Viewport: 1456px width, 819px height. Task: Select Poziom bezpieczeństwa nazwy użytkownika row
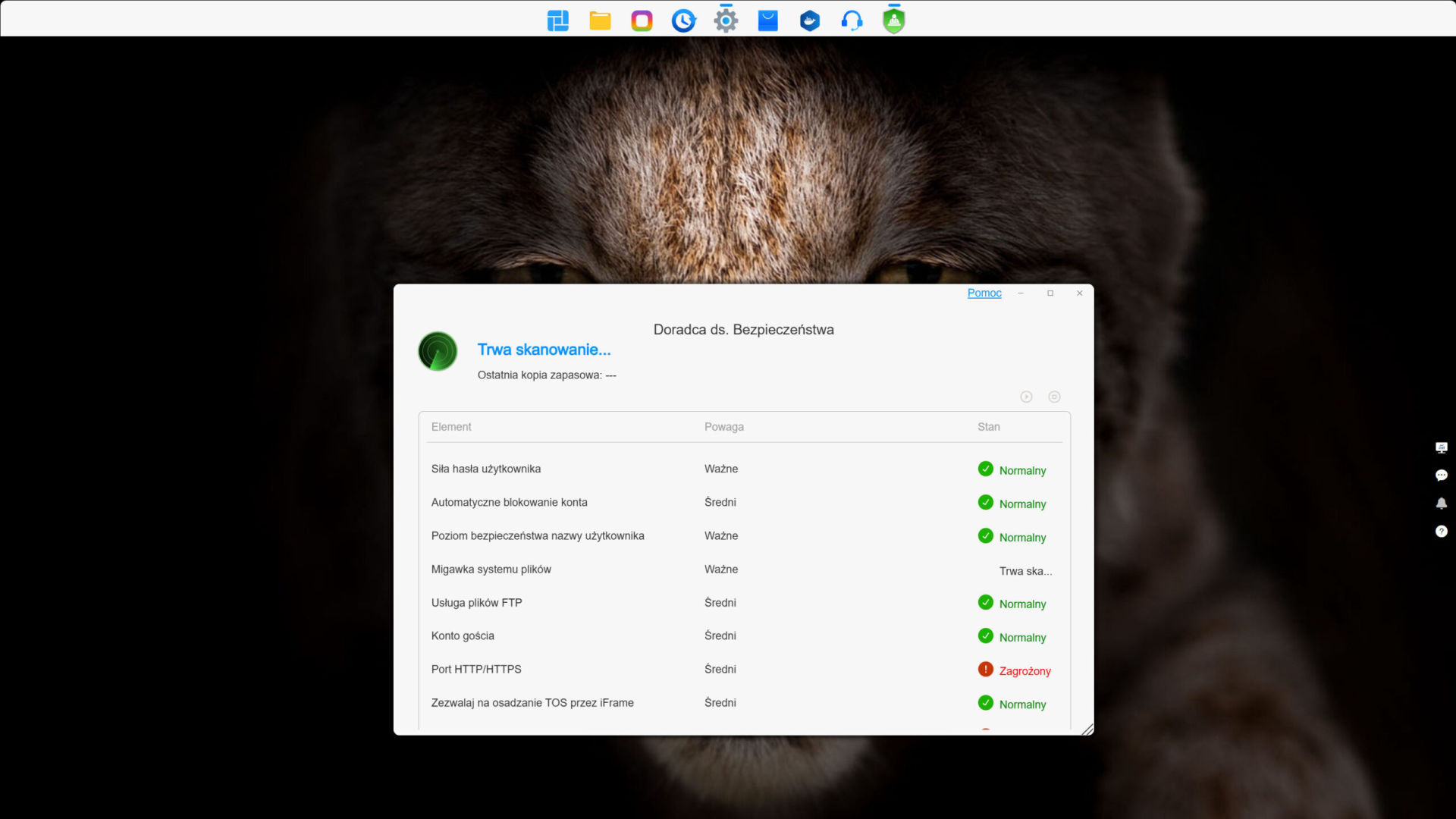tap(743, 535)
